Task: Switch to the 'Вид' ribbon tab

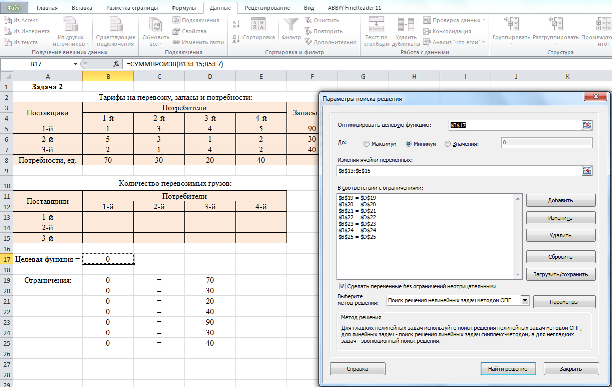Action: coord(309,8)
